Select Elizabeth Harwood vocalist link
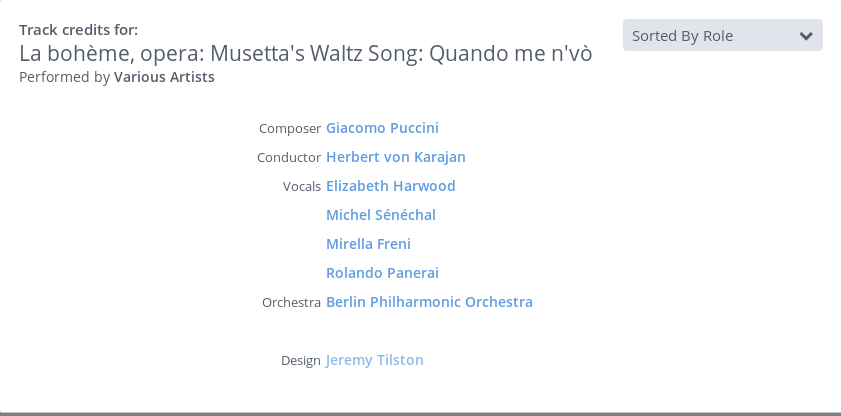Viewport: 841px width, 416px height. [x=390, y=186]
